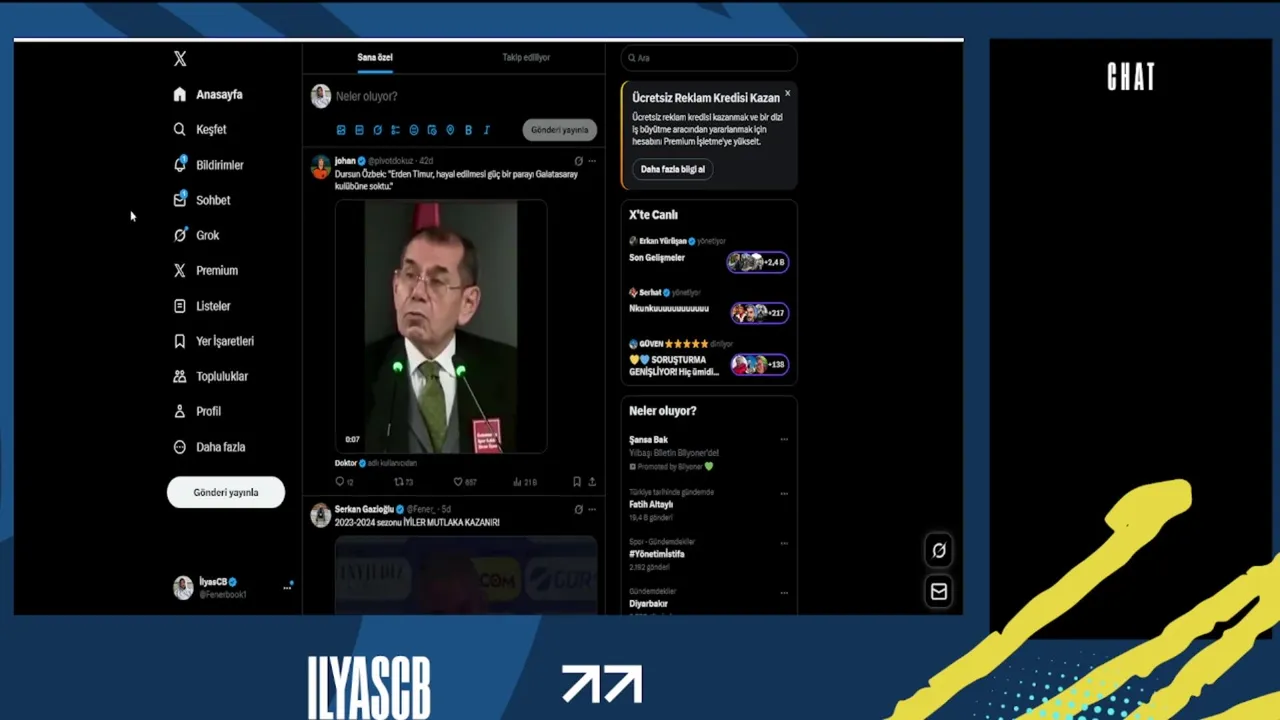Click the Ara search box
This screenshot has width=1280, height=720.
pyautogui.click(x=709, y=58)
